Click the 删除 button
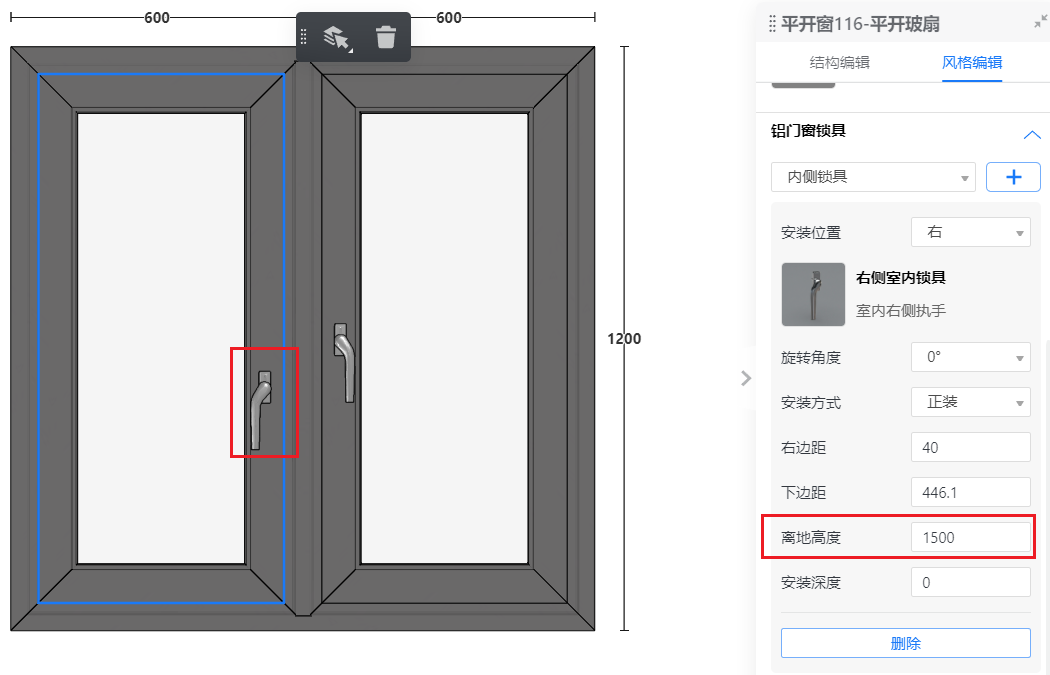 point(905,643)
